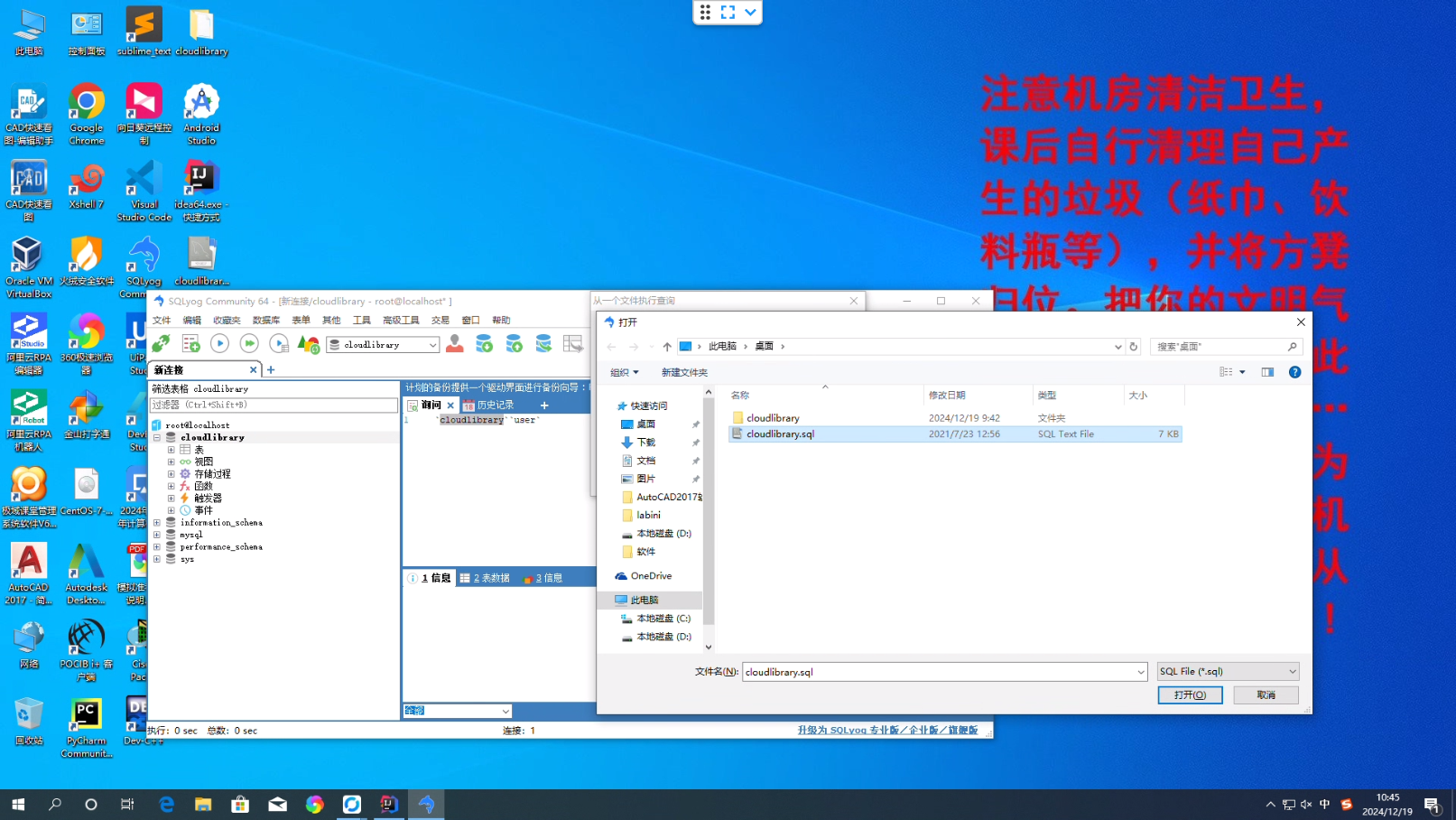The height and width of the screenshot is (820, 1456).
Task: Expand information_schema database node
Action: point(157,523)
